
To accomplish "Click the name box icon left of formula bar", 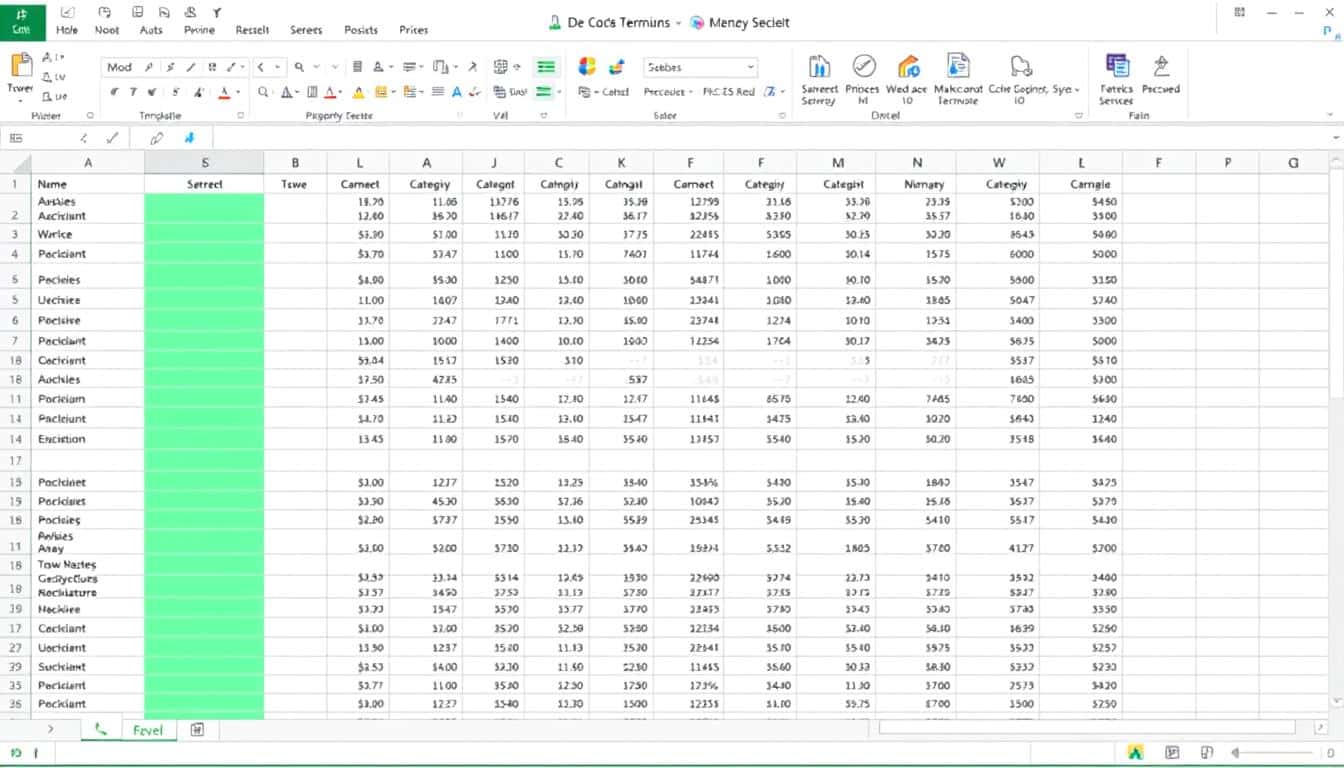I will tap(15, 138).
